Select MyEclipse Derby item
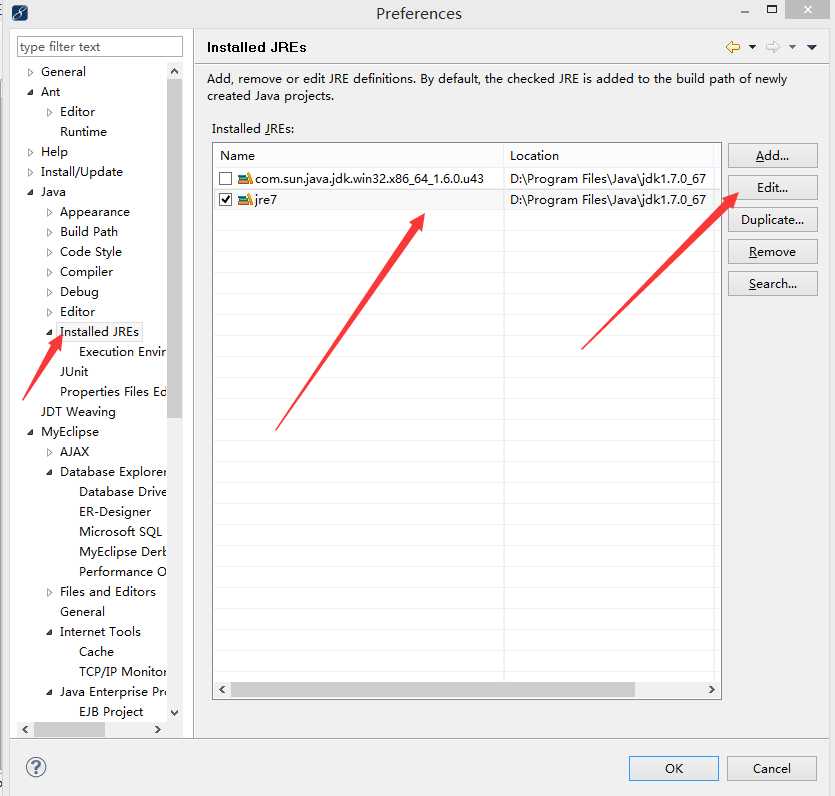Screen dimensions: 835x796 (122, 552)
